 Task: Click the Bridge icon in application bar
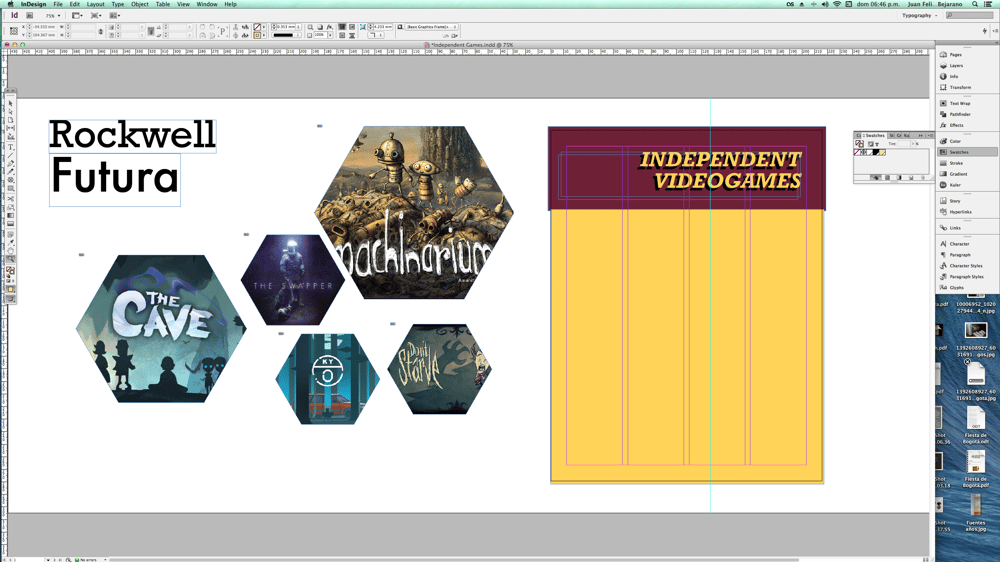29,15
